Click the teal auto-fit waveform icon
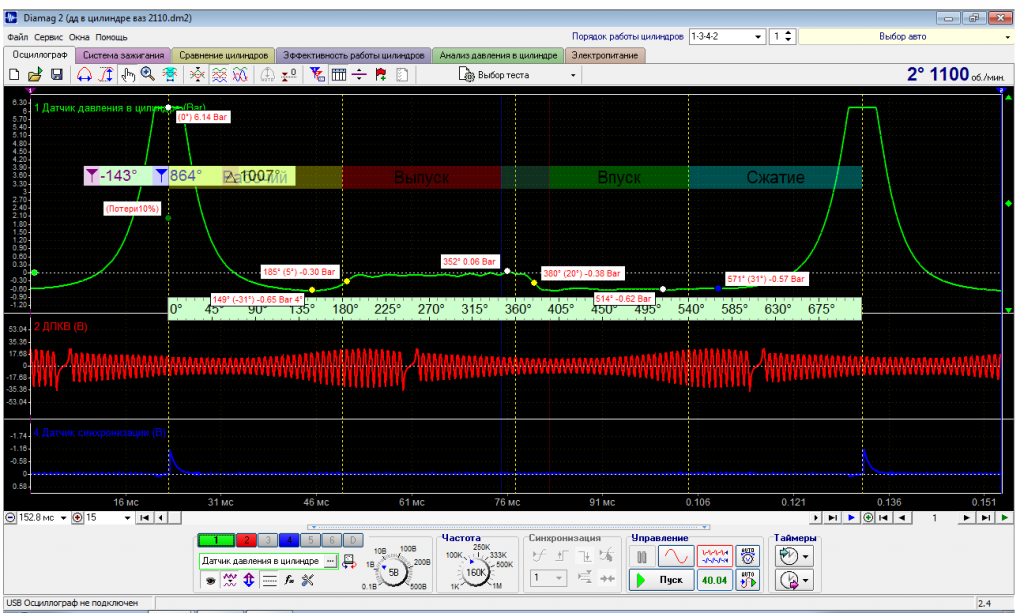The width and height of the screenshot is (1024, 613). click(170, 75)
